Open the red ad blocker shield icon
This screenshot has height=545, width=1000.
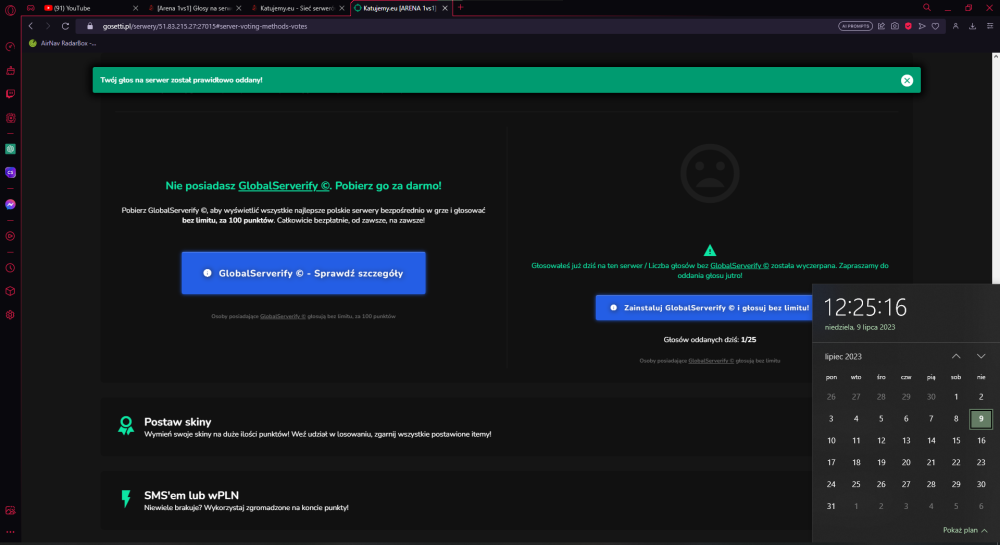908,26
